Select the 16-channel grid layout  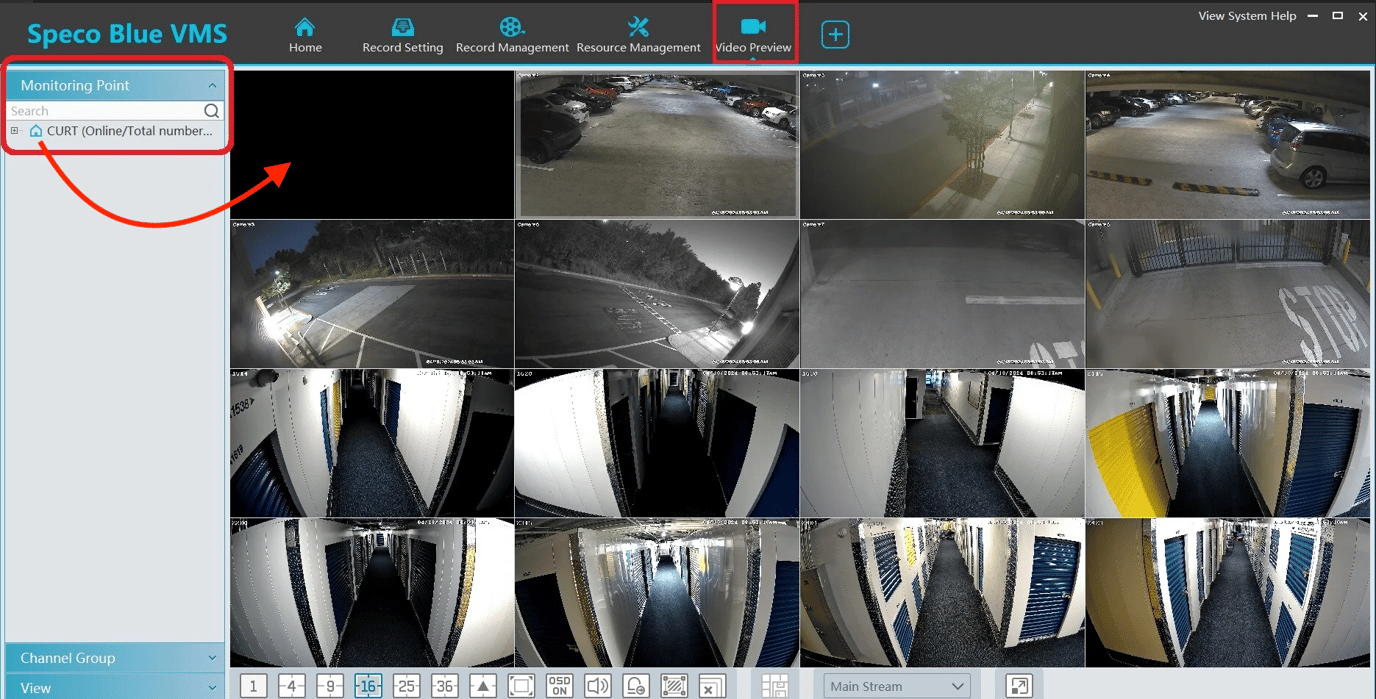[x=368, y=686]
